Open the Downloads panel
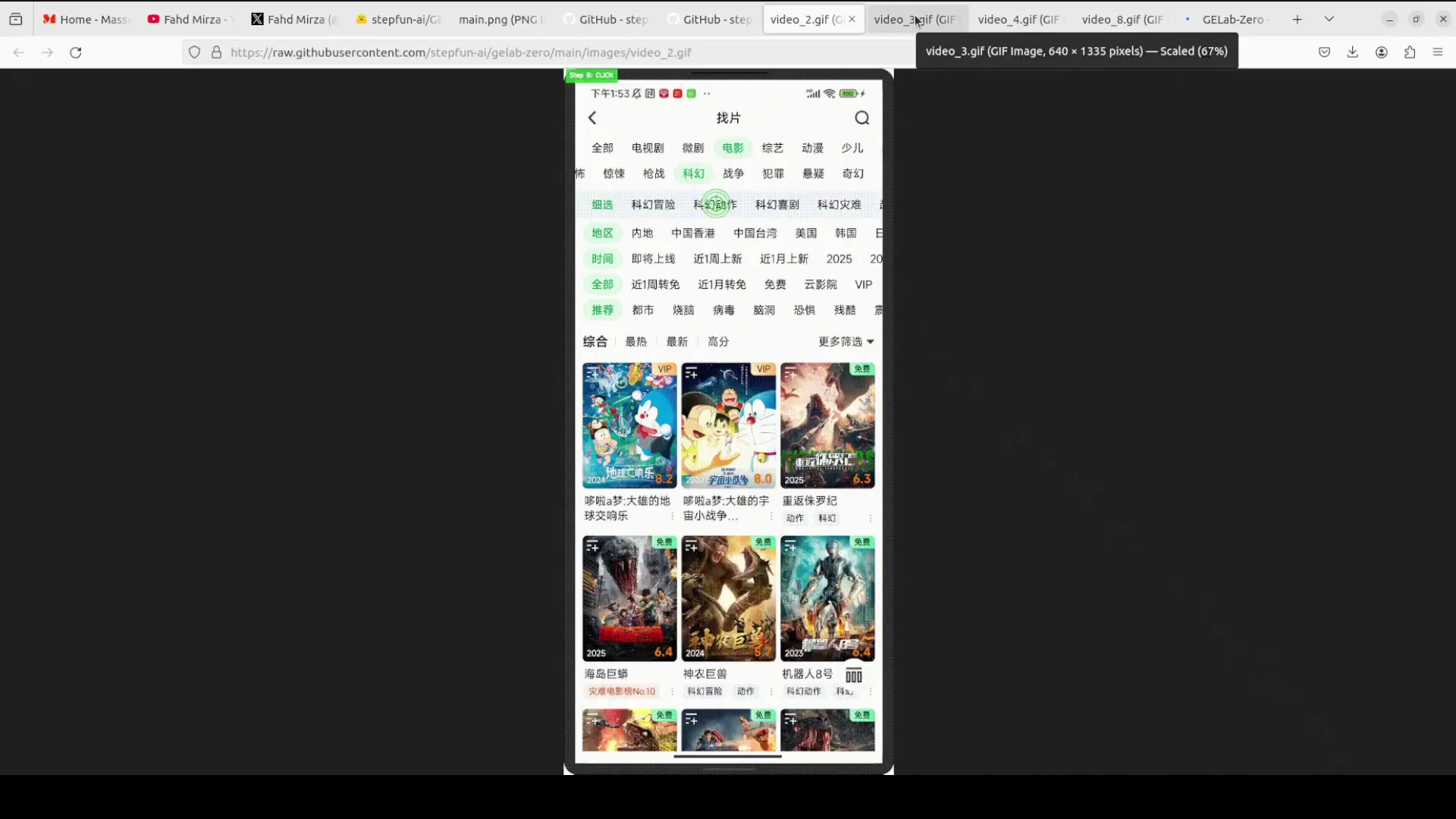The width and height of the screenshot is (1456, 819). (1353, 52)
